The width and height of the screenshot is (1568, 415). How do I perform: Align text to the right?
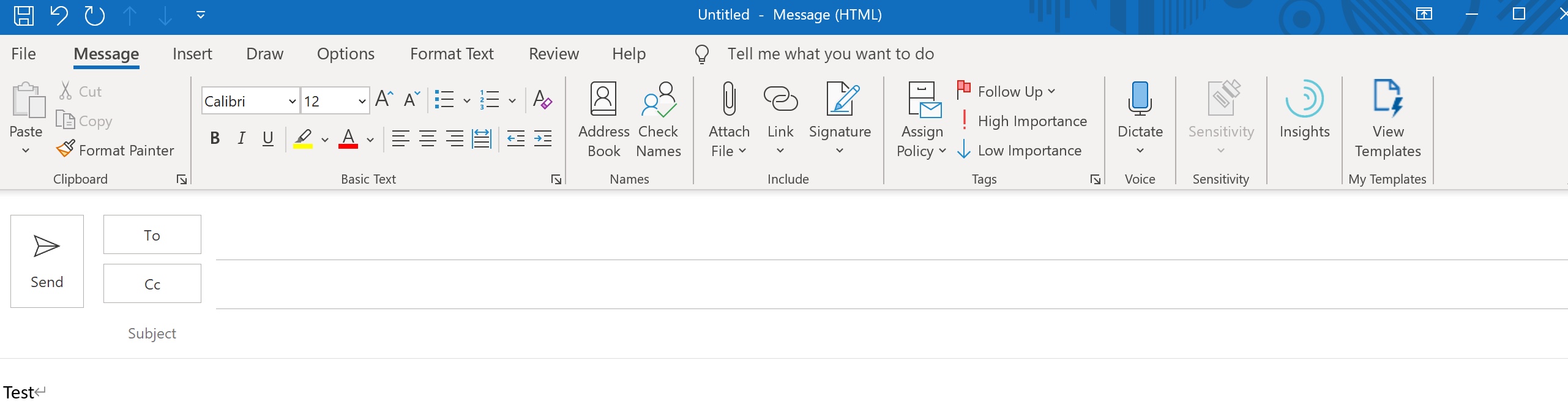(x=455, y=138)
